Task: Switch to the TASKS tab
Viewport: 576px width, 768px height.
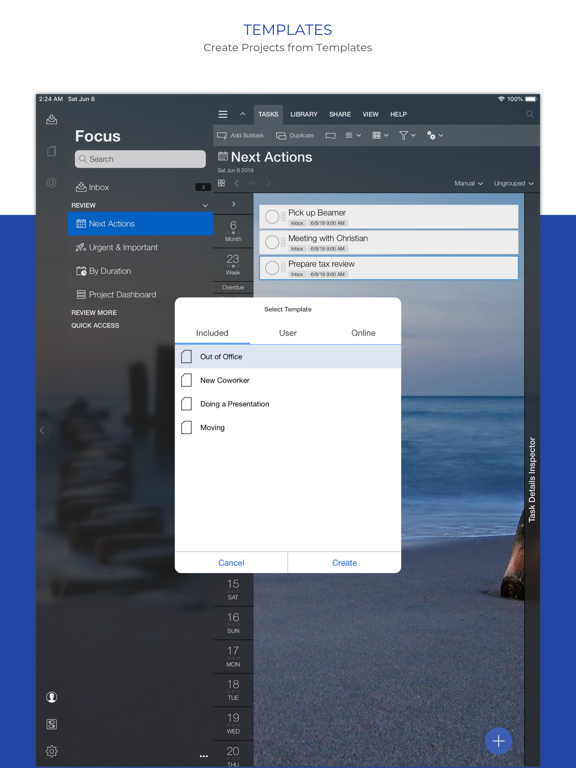Action: tap(268, 114)
